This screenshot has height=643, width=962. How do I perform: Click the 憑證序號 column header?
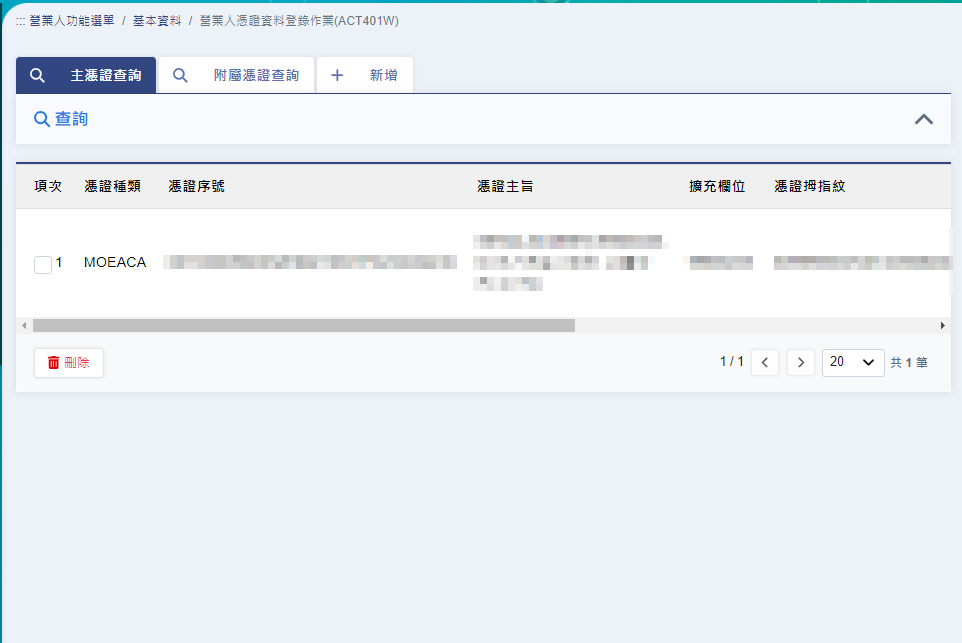click(196, 186)
